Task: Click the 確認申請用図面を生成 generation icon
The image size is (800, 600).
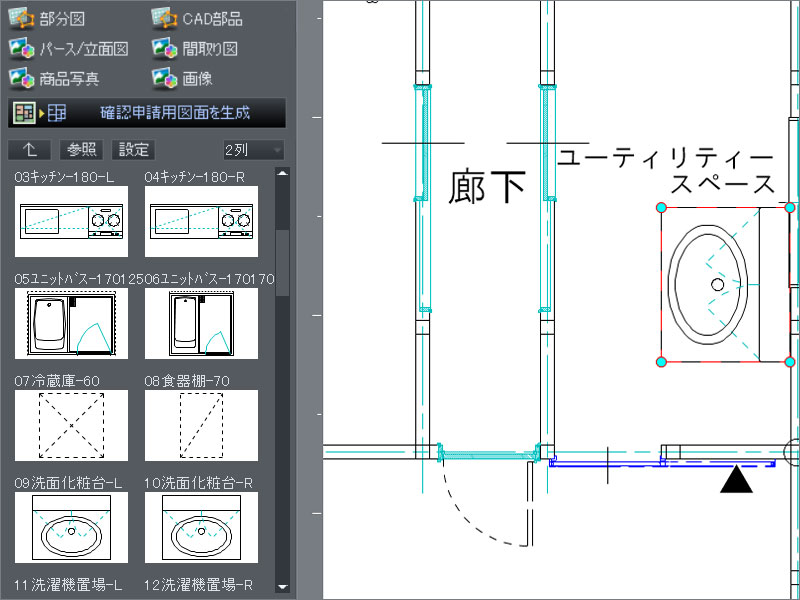Action: point(22,113)
